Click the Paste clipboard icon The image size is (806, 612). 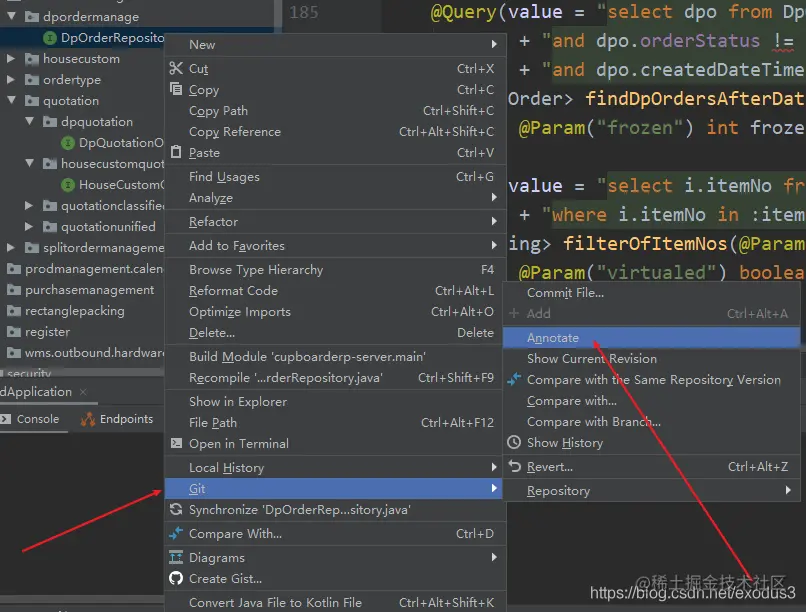click(176, 152)
